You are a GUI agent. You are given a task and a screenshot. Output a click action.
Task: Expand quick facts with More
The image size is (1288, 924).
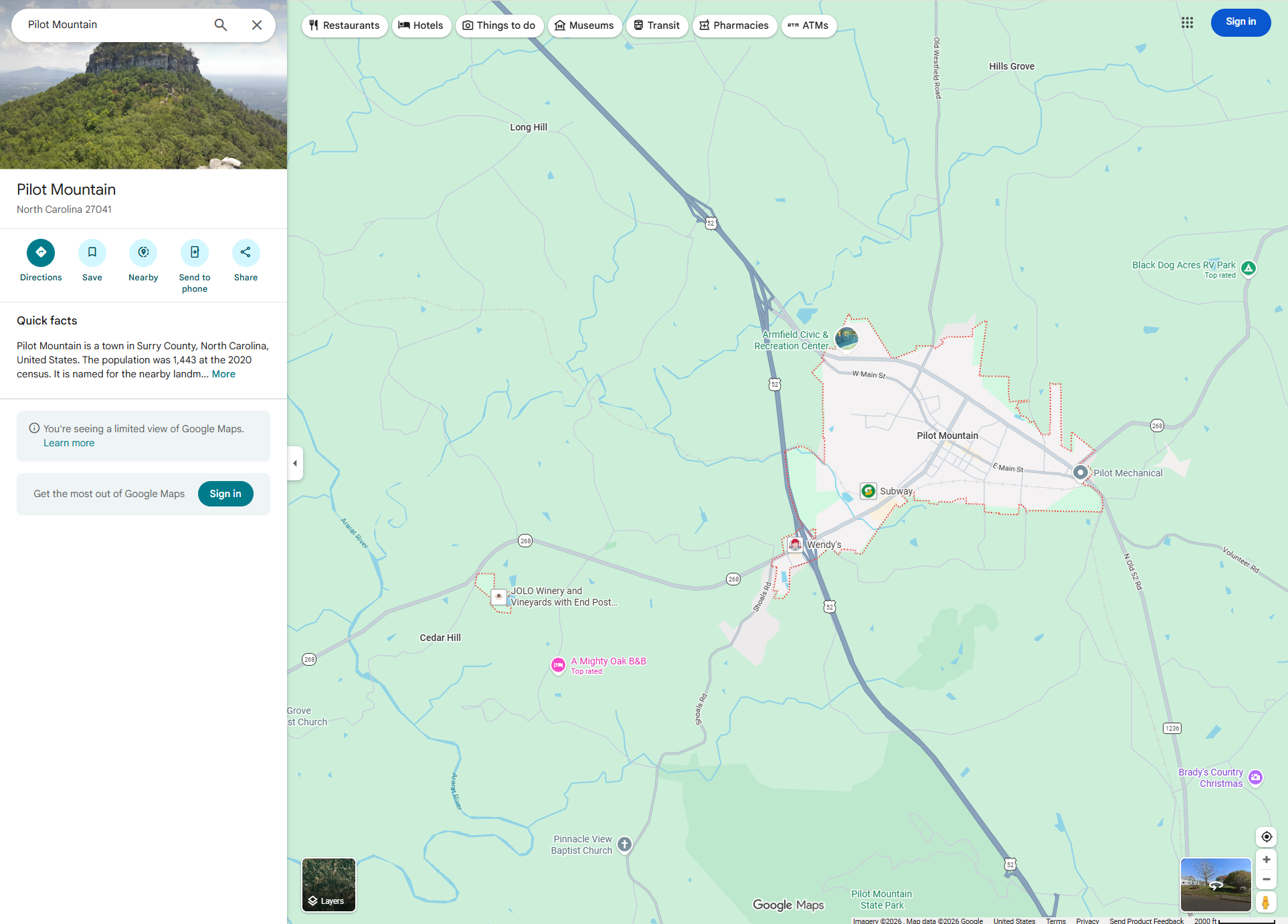(x=223, y=374)
